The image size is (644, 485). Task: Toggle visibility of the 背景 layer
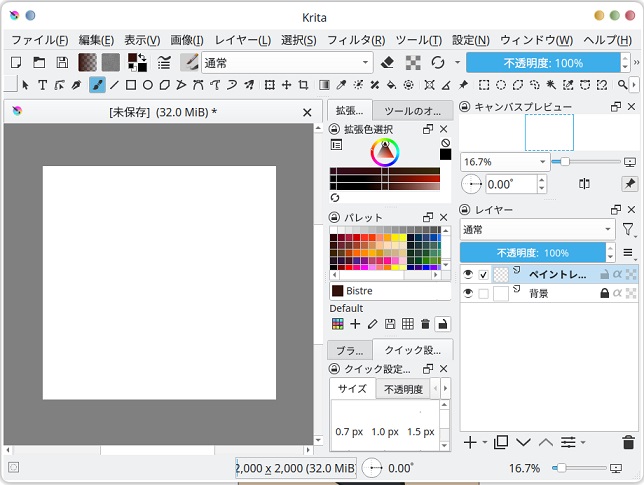click(x=467, y=293)
